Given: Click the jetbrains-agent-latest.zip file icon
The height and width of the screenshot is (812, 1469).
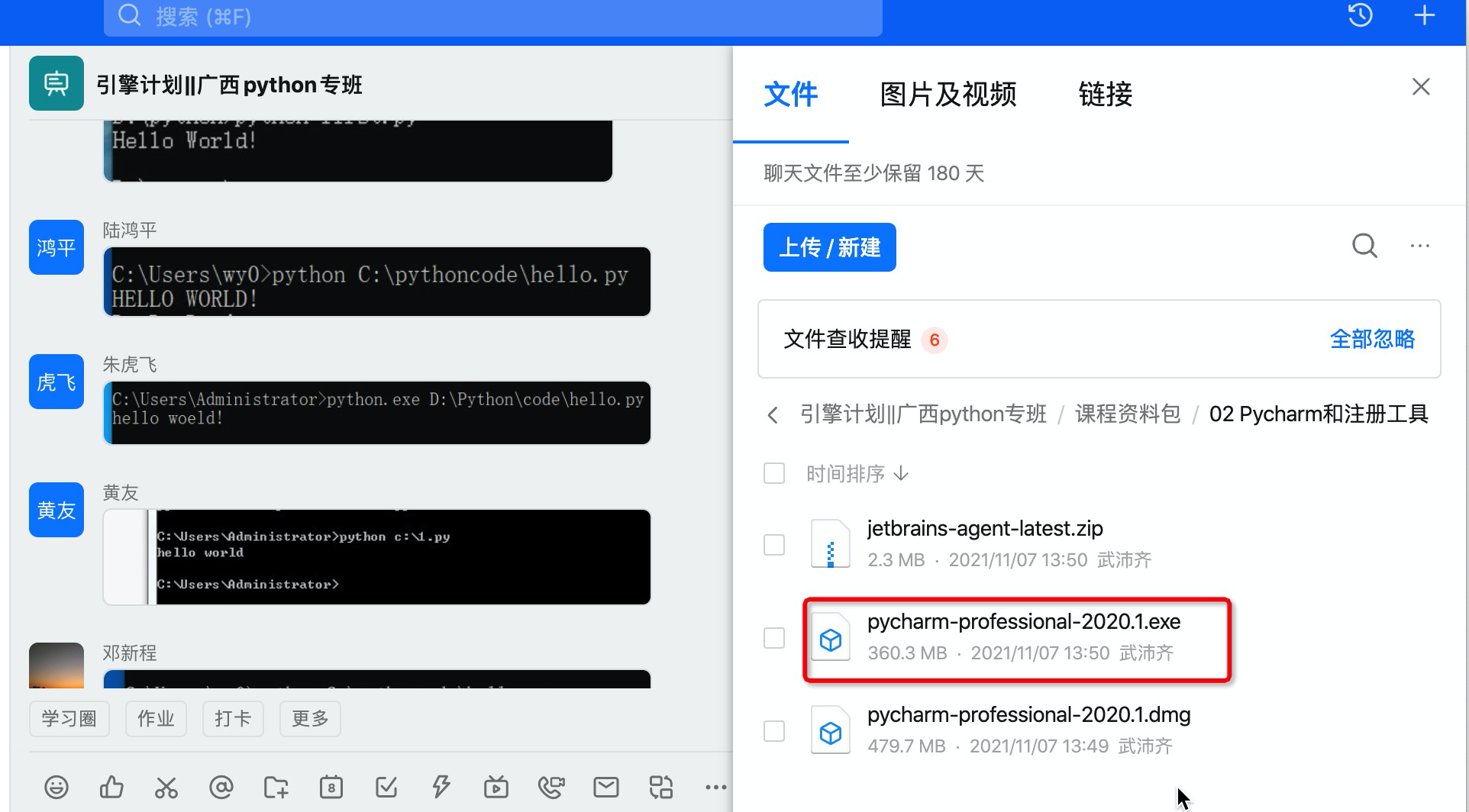Looking at the screenshot, I should (831, 545).
